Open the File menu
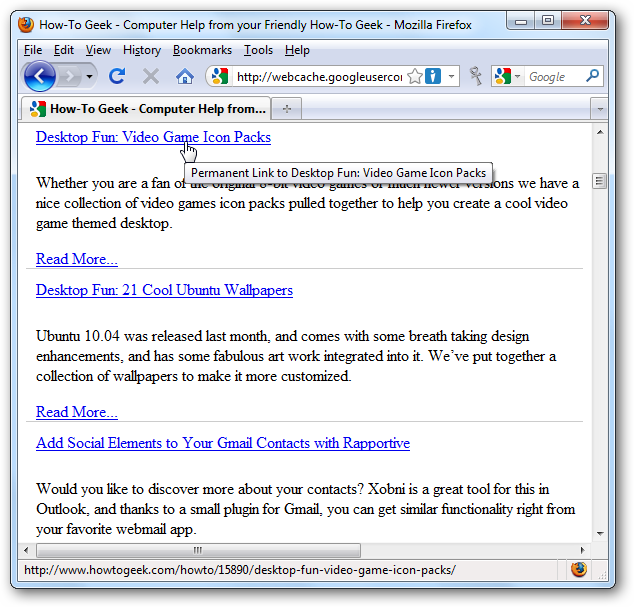Screen dimensions: 634x607 (x=33, y=50)
